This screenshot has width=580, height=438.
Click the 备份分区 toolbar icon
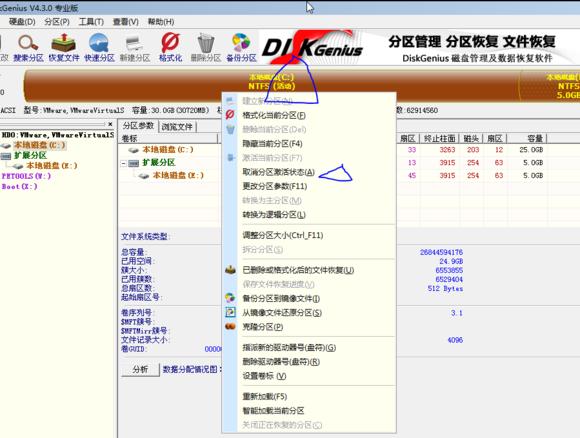[241, 48]
